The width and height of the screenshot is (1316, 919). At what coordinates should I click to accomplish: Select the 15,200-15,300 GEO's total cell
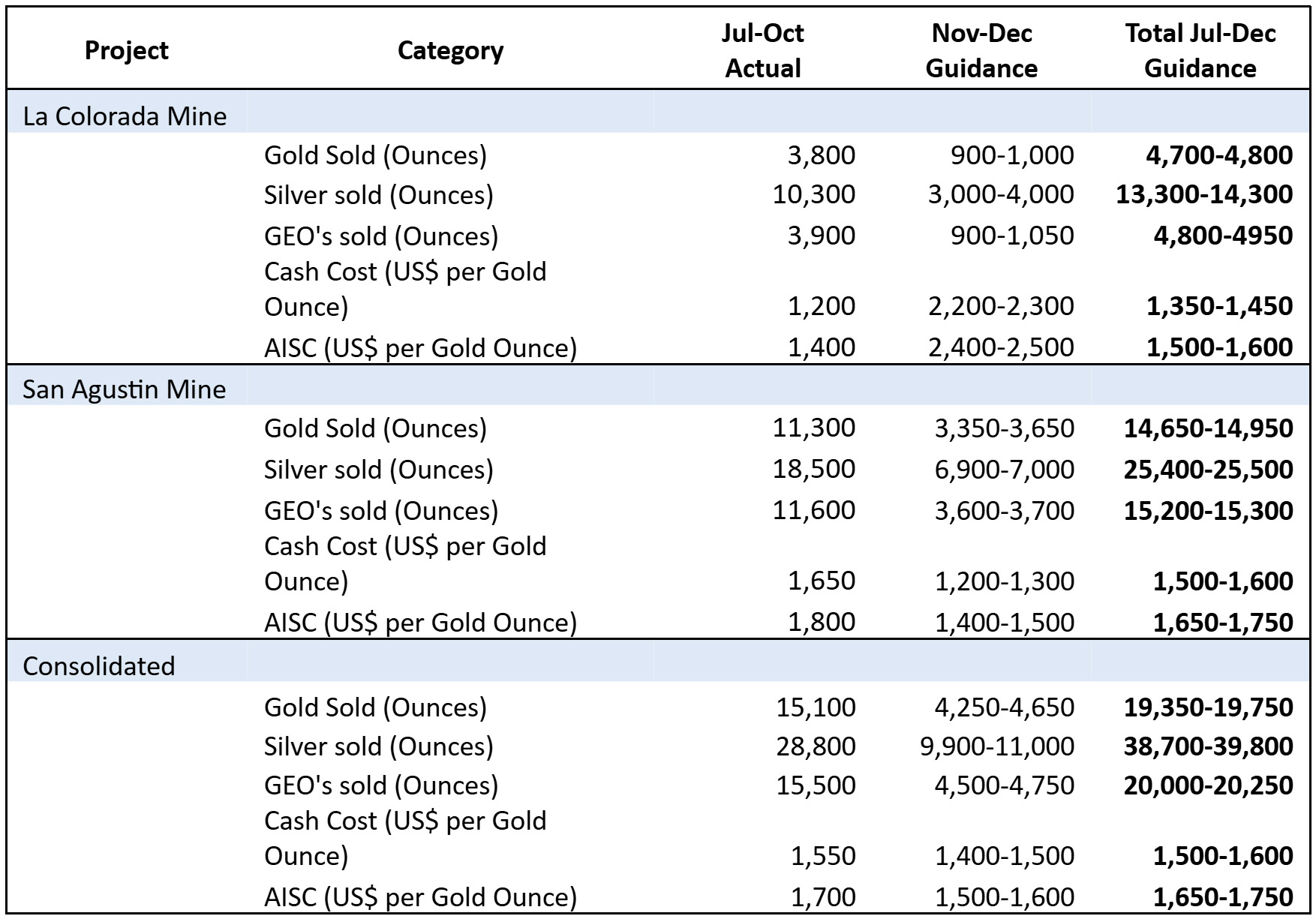click(x=1208, y=511)
